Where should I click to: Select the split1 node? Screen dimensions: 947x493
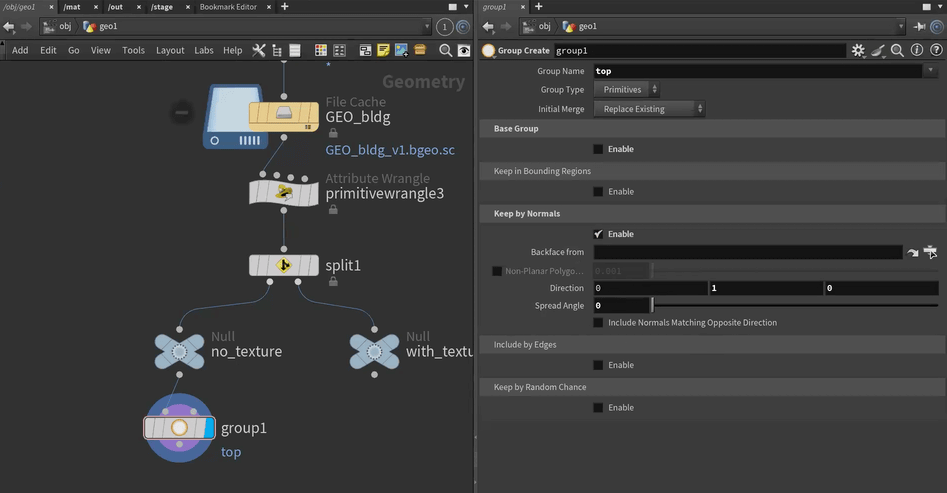(284, 265)
